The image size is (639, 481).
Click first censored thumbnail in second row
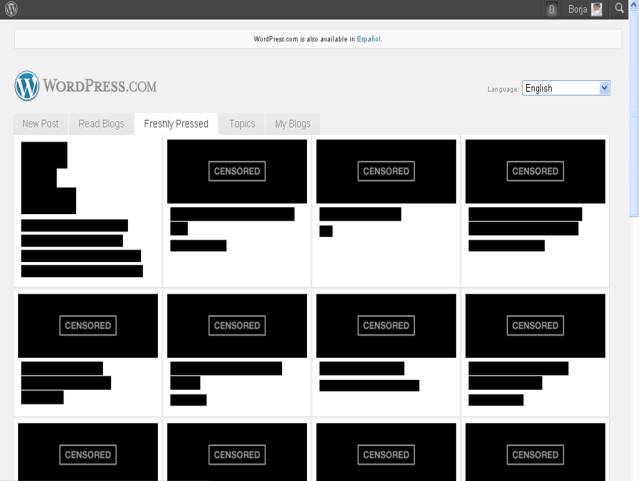coord(88,325)
